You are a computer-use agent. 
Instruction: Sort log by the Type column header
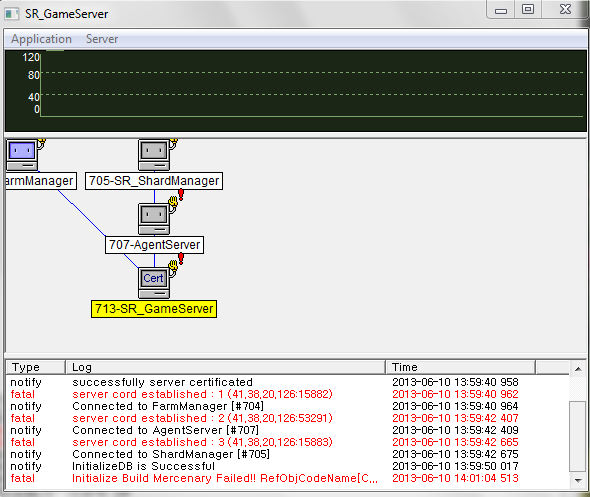(x=35, y=367)
